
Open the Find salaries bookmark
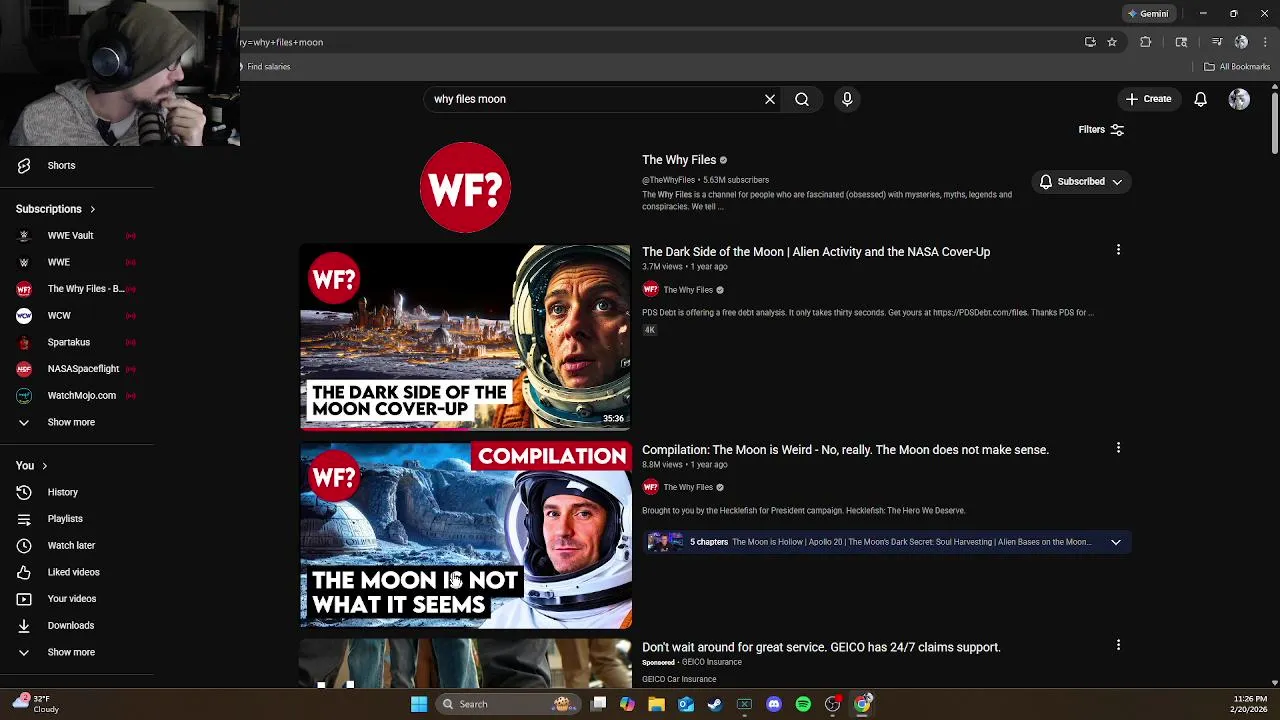[266, 67]
